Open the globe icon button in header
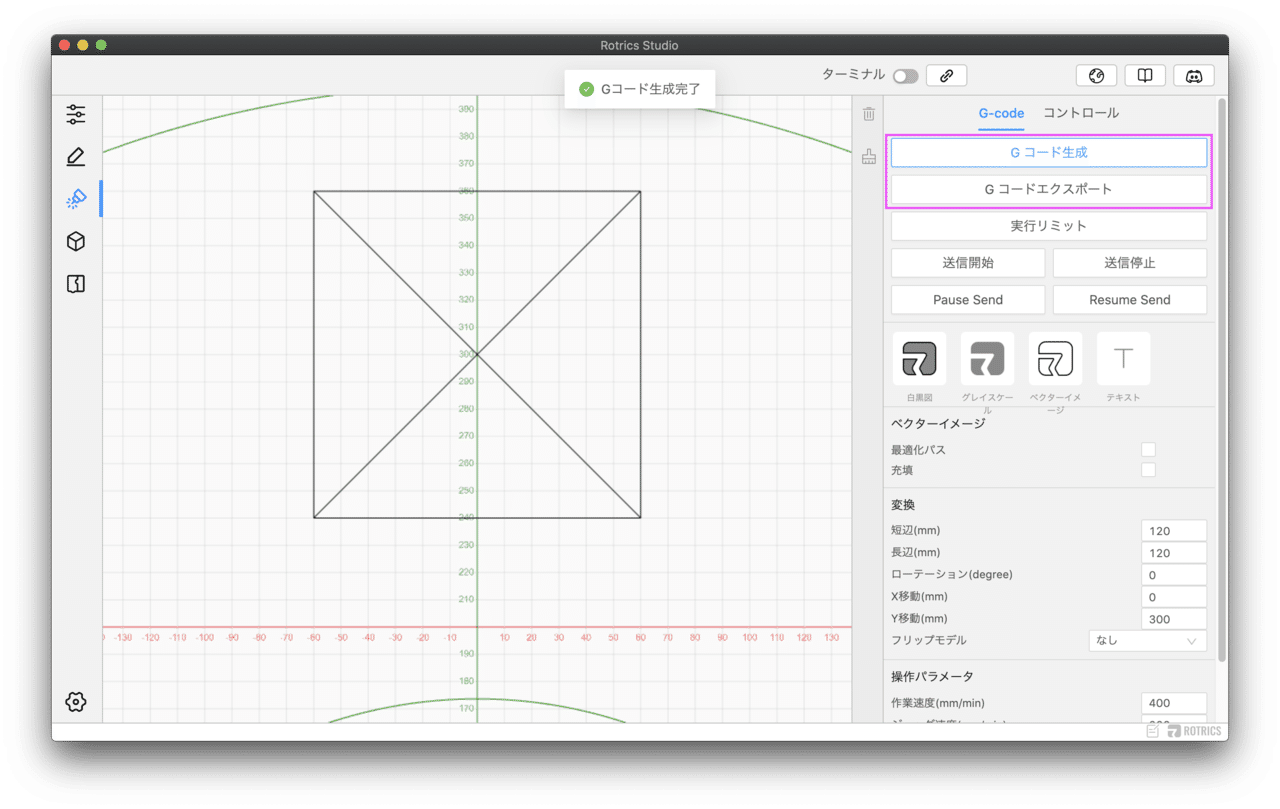The image size is (1280, 809). point(1096,75)
